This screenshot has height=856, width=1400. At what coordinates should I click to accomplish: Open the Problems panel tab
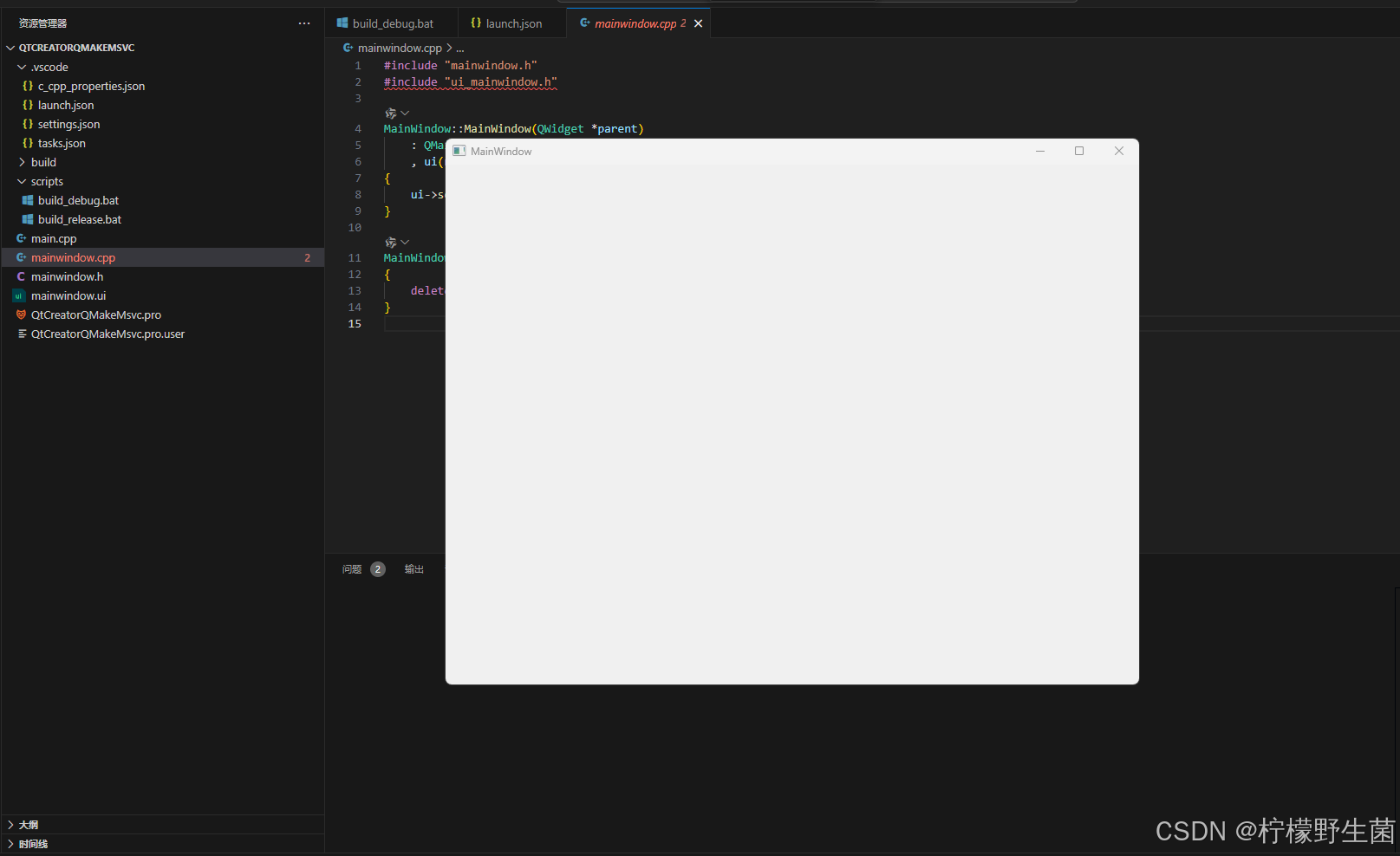pyautogui.click(x=352, y=569)
